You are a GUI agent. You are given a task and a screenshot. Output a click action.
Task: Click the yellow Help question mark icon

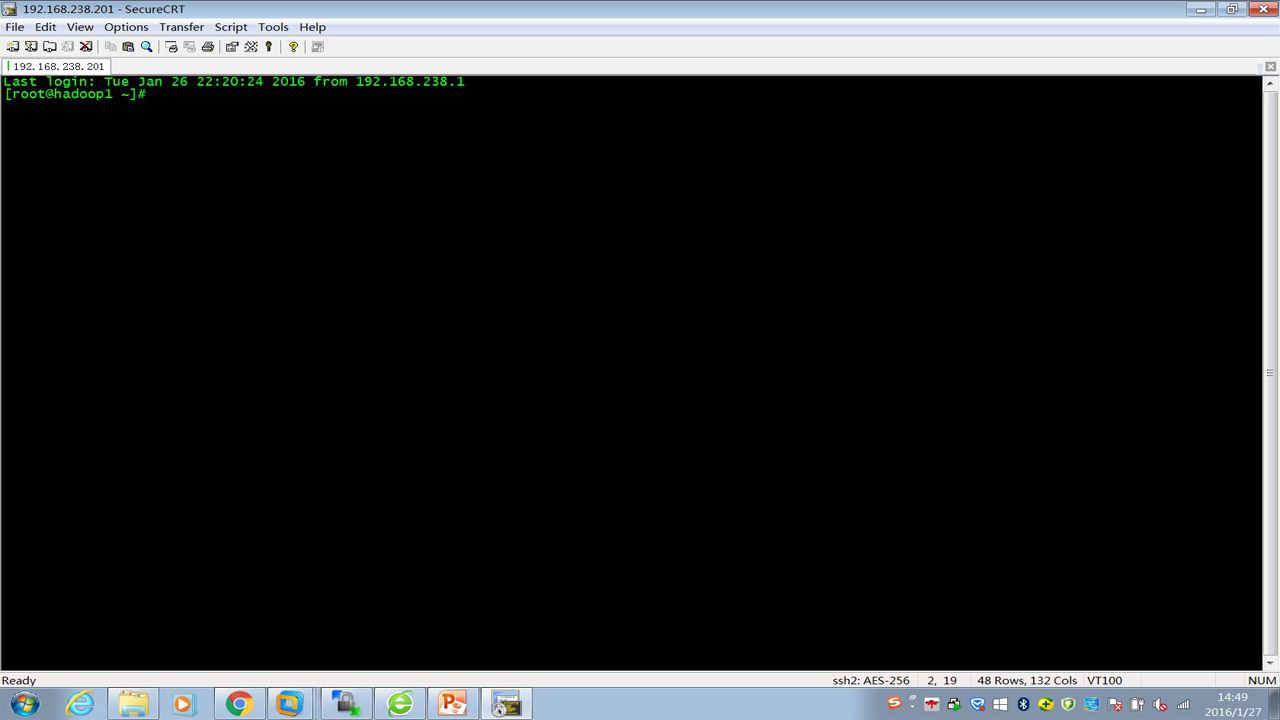click(293, 46)
